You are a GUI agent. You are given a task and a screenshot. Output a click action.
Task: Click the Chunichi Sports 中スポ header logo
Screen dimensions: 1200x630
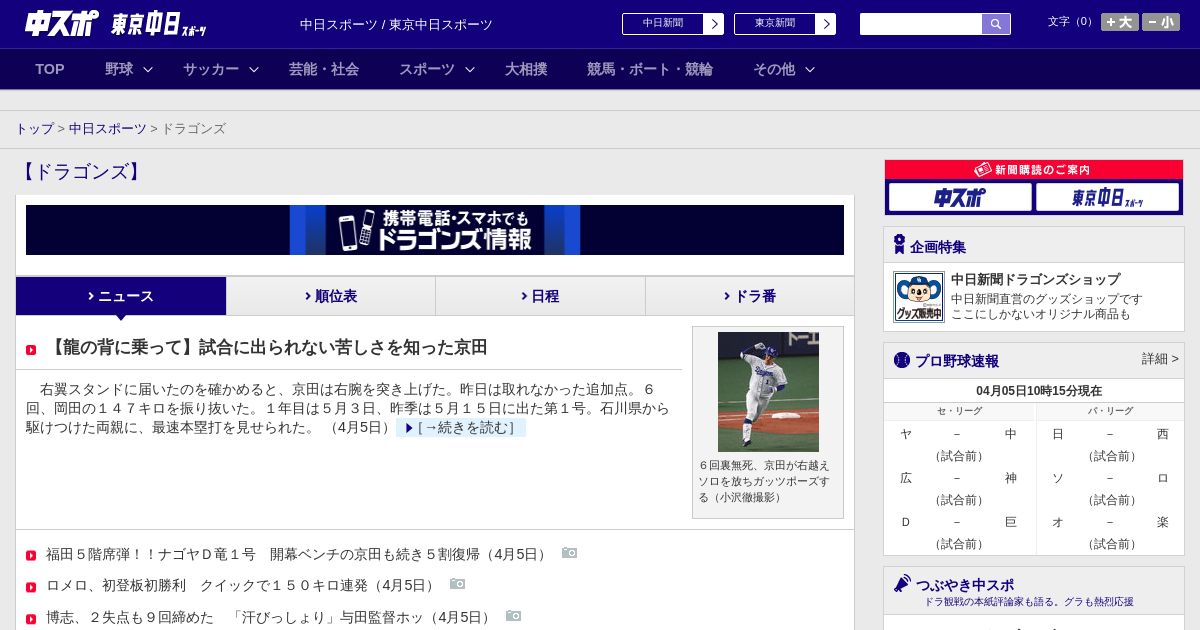[62, 24]
